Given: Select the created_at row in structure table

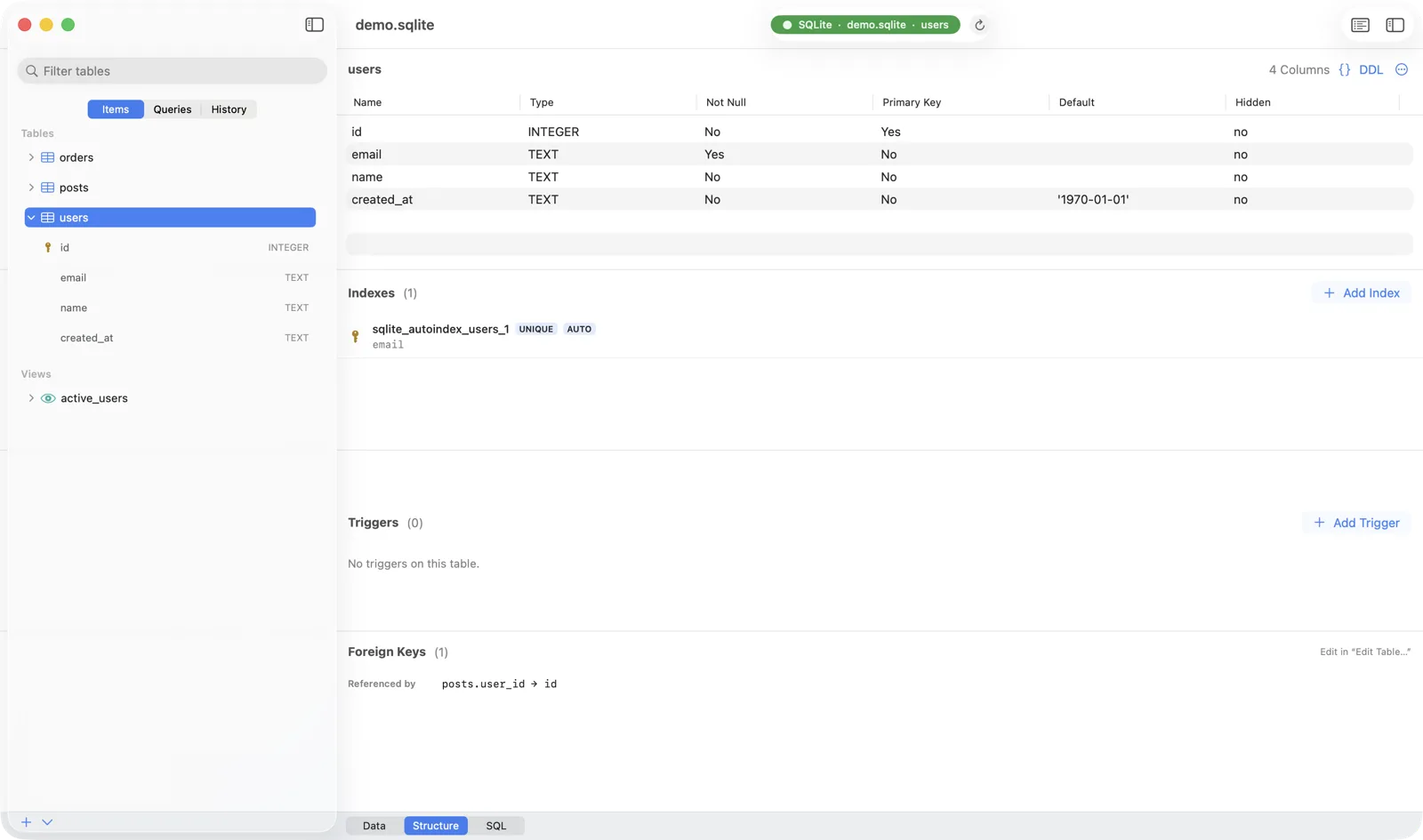Looking at the screenshot, I should pos(880,200).
